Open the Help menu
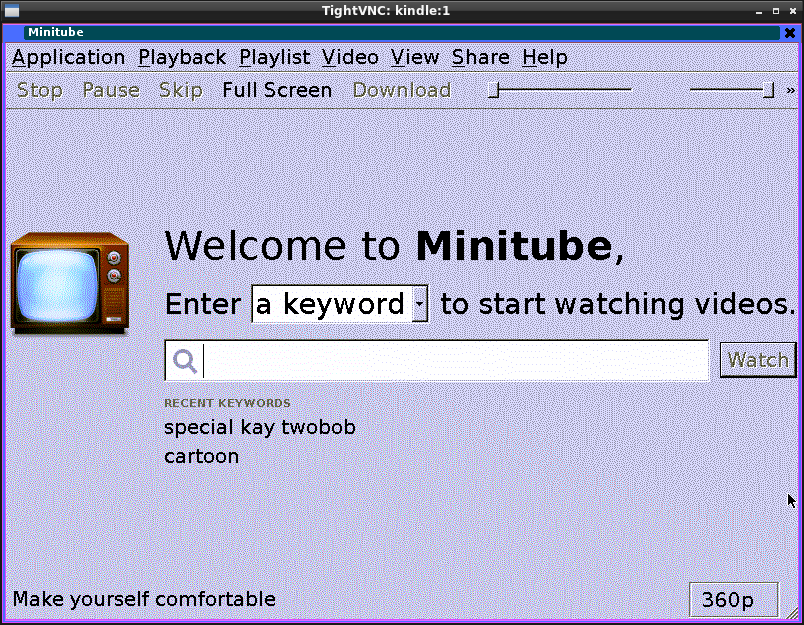Image resolution: width=804 pixels, height=625 pixels. point(545,57)
